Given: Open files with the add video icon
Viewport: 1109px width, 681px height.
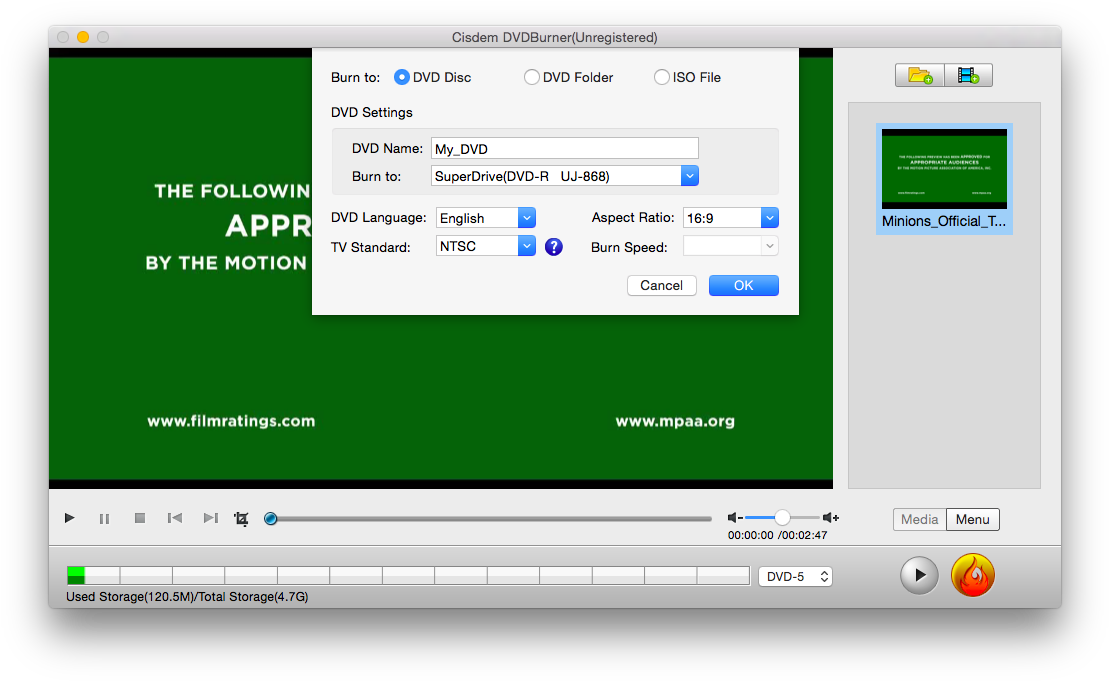Looking at the screenshot, I should 967,74.
